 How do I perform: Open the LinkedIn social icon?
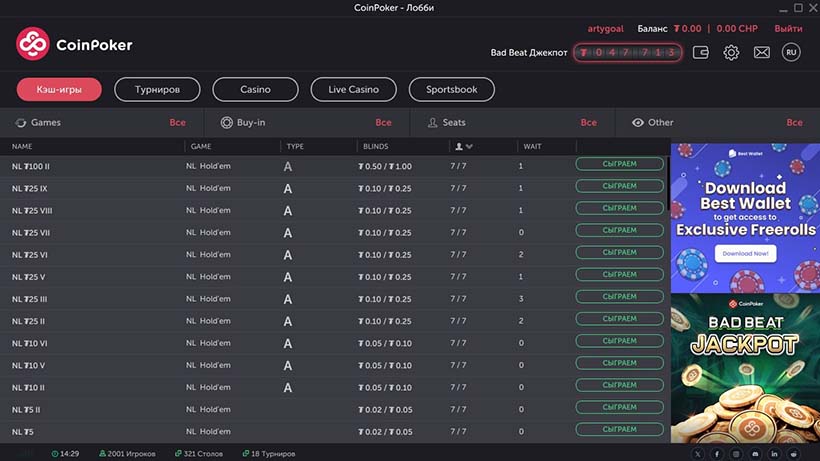pyautogui.click(x=774, y=454)
